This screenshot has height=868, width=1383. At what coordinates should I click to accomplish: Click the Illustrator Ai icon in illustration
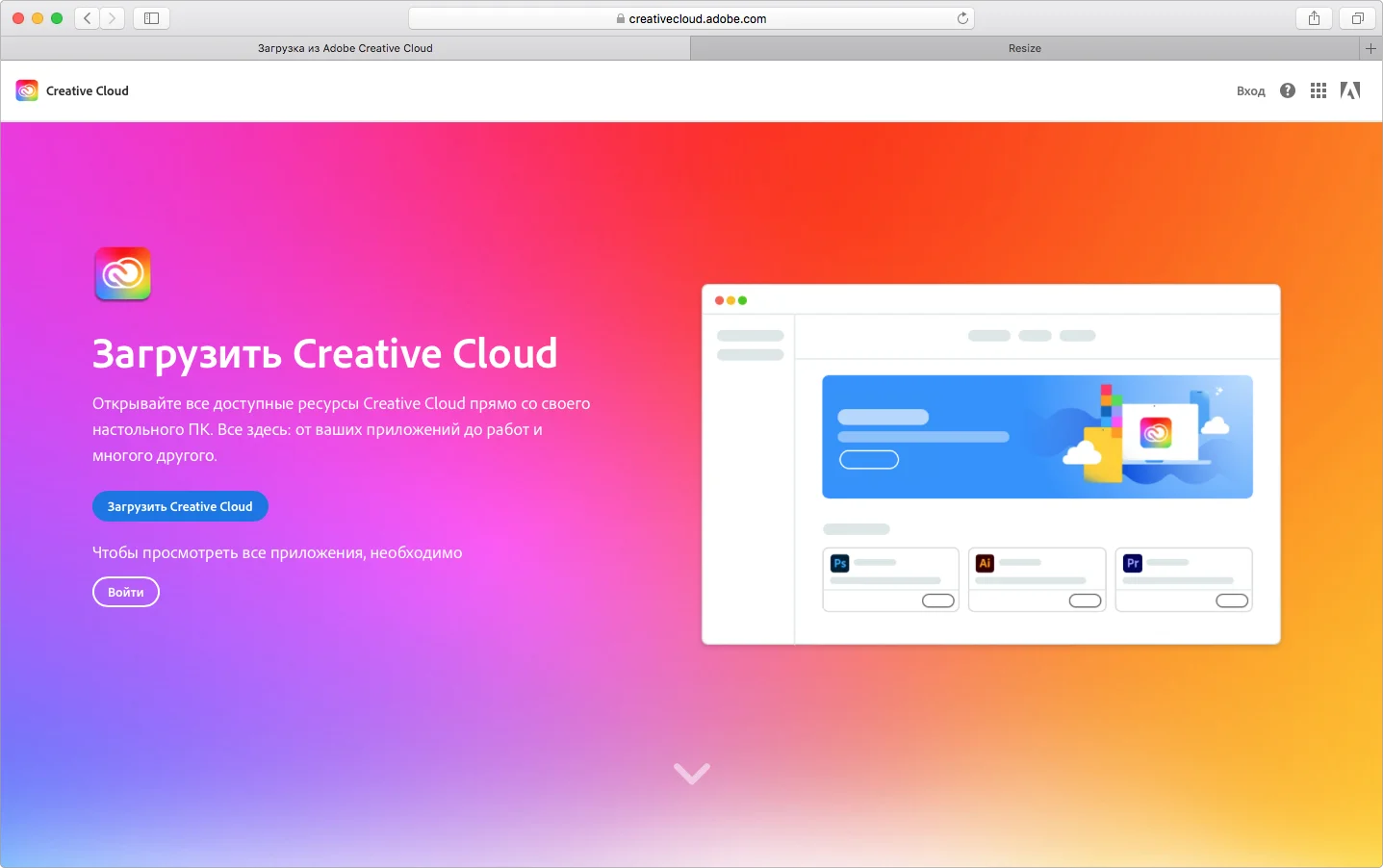pos(985,563)
